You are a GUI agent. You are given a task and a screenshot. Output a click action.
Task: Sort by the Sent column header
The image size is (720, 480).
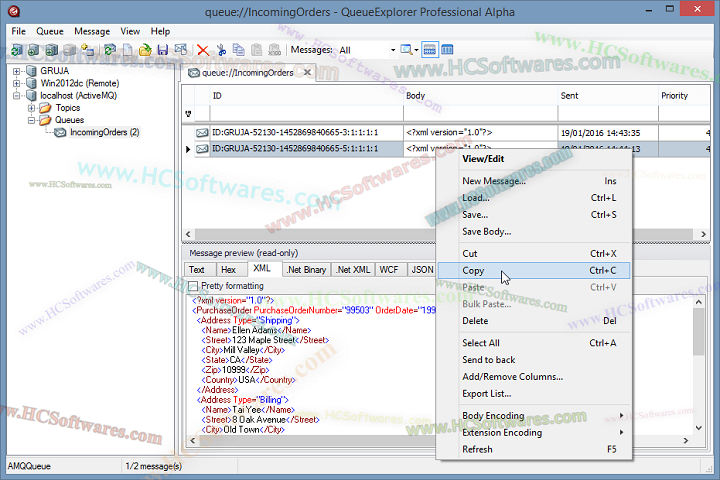click(x=608, y=96)
